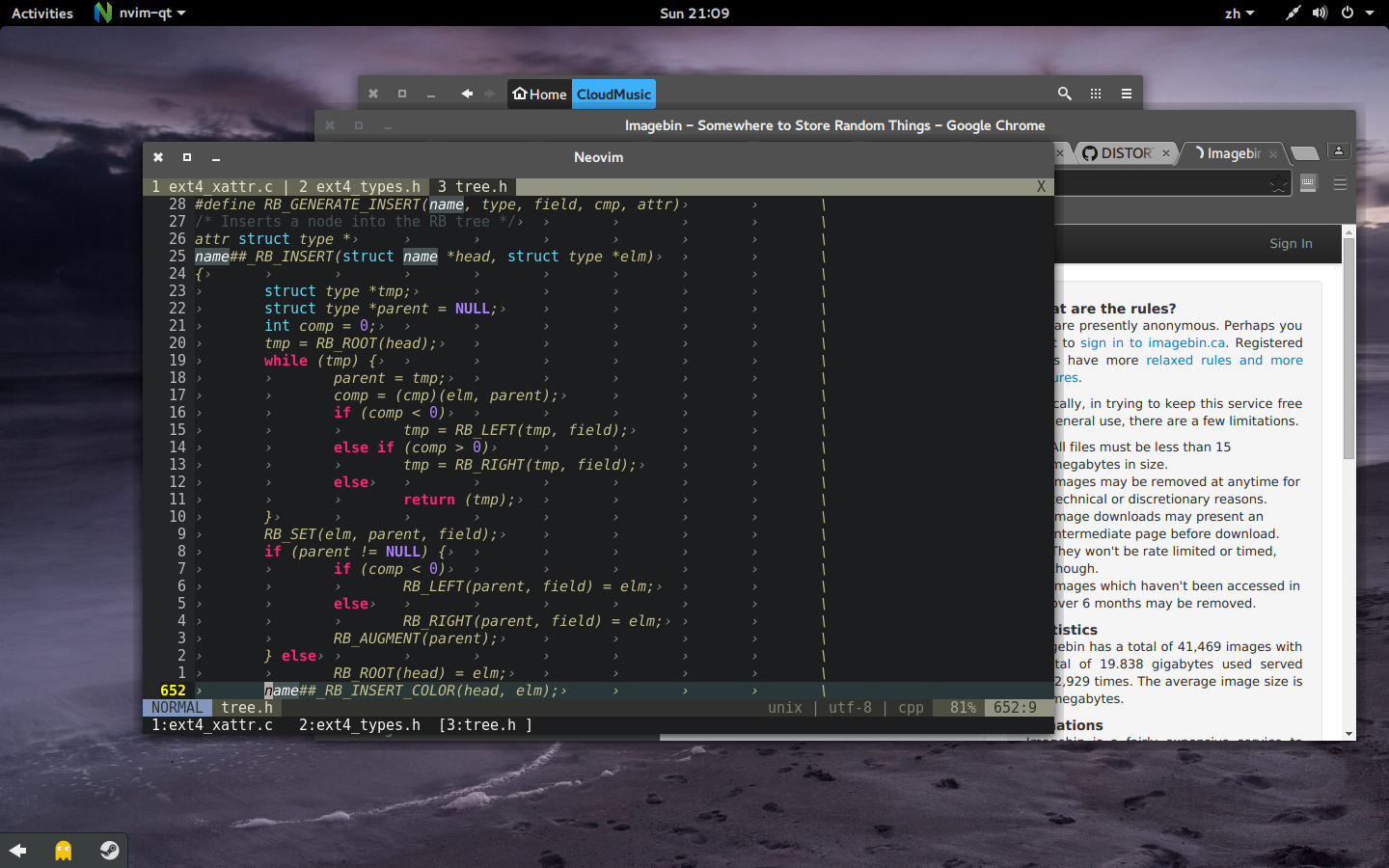Click the 81% position indicator
The height and width of the screenshot is (868, 1389).
(x=963, y=708)
